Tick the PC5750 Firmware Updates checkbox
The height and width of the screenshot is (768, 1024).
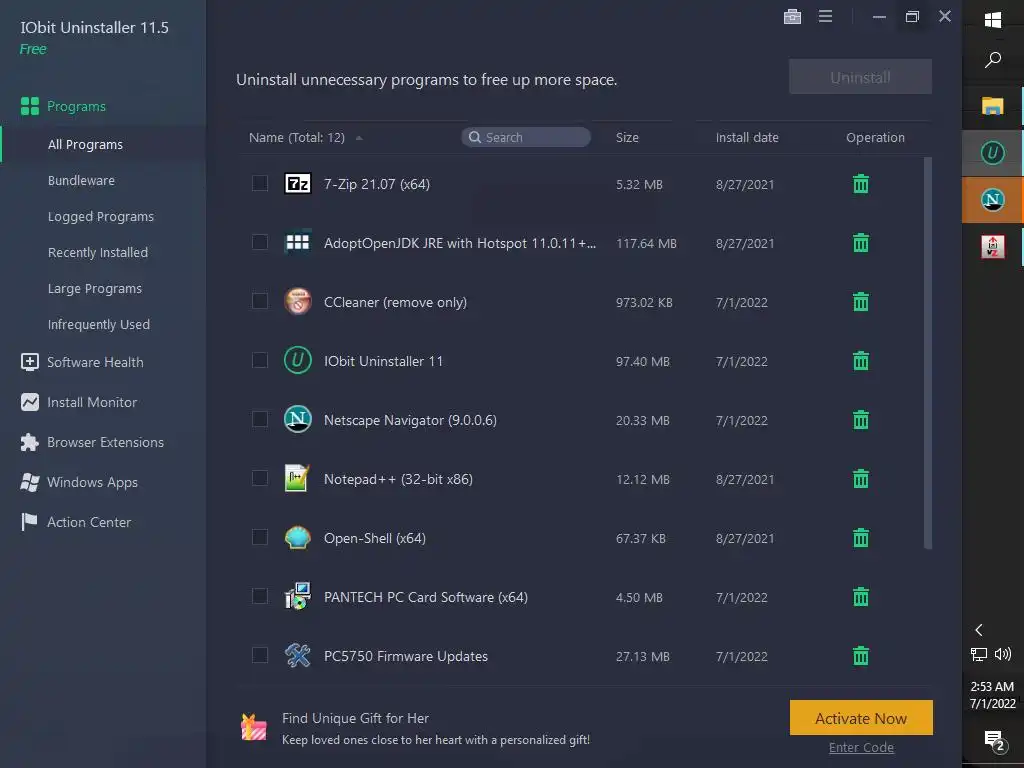pos(260,655)
